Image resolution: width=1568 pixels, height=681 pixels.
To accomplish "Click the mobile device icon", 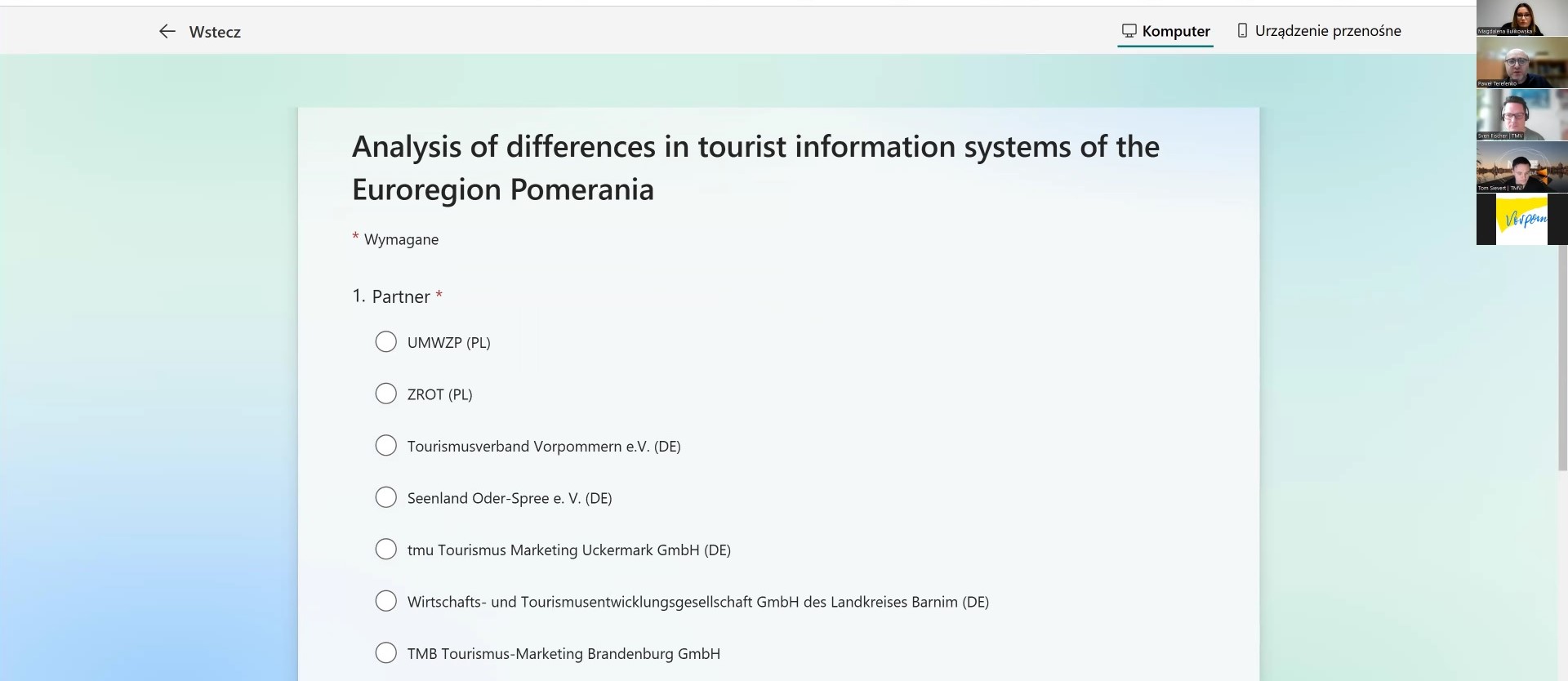I will tap(1242, 30).
